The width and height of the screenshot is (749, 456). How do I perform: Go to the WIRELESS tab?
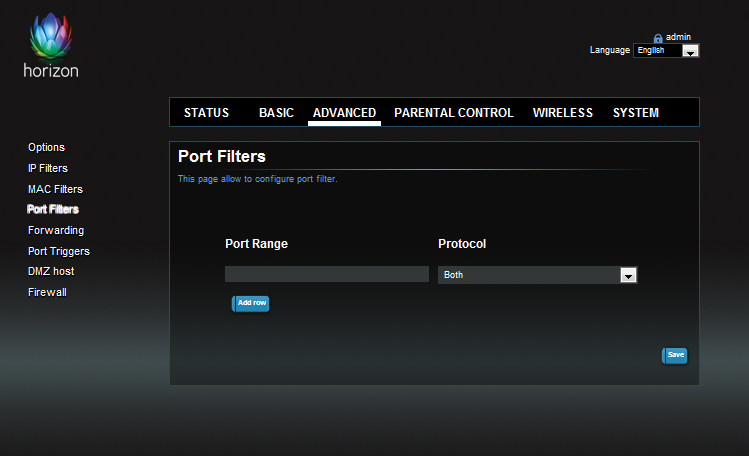563,113
